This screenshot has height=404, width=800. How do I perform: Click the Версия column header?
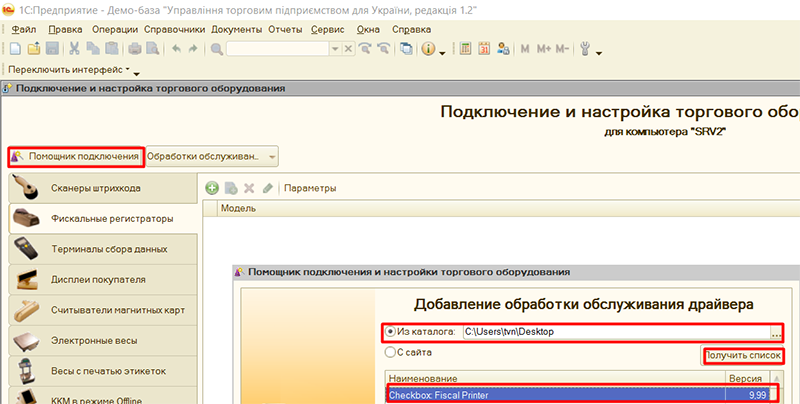[x=748, y=378]
